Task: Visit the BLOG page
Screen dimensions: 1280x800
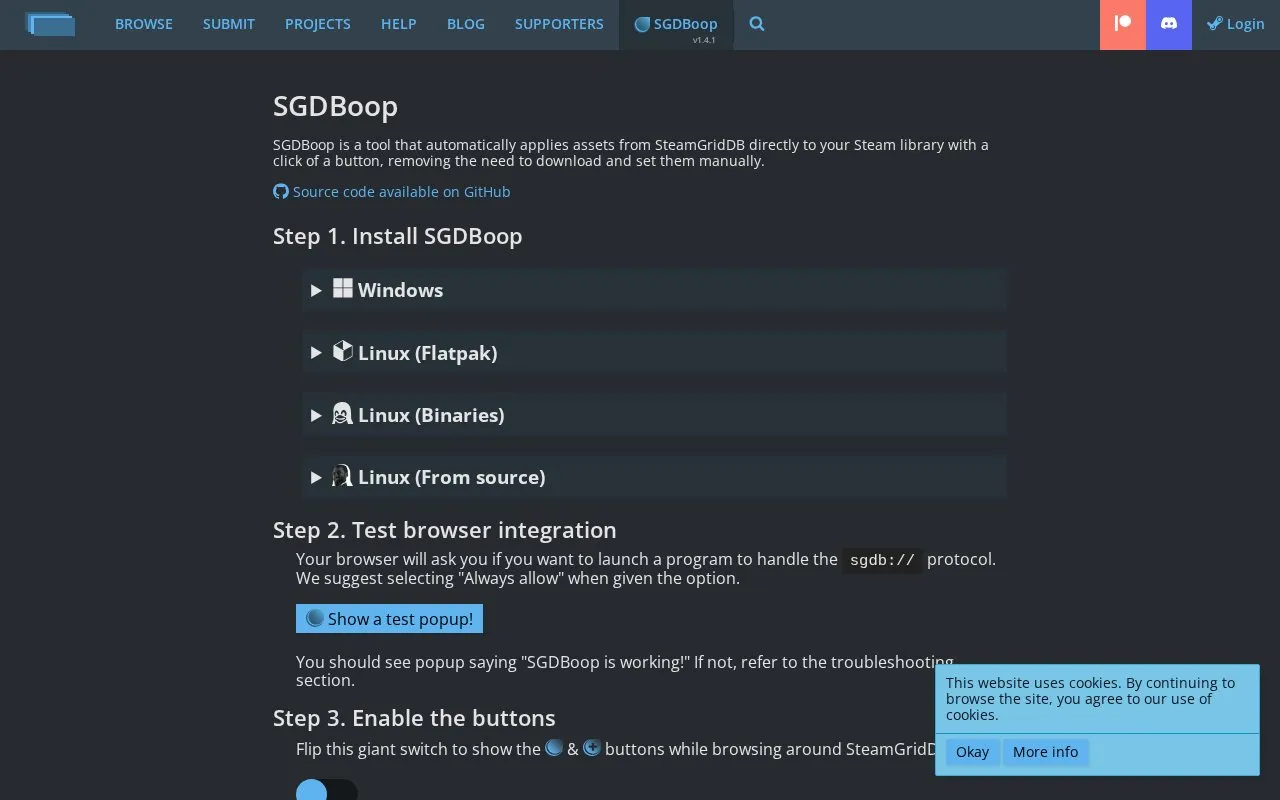Action: 466,24
